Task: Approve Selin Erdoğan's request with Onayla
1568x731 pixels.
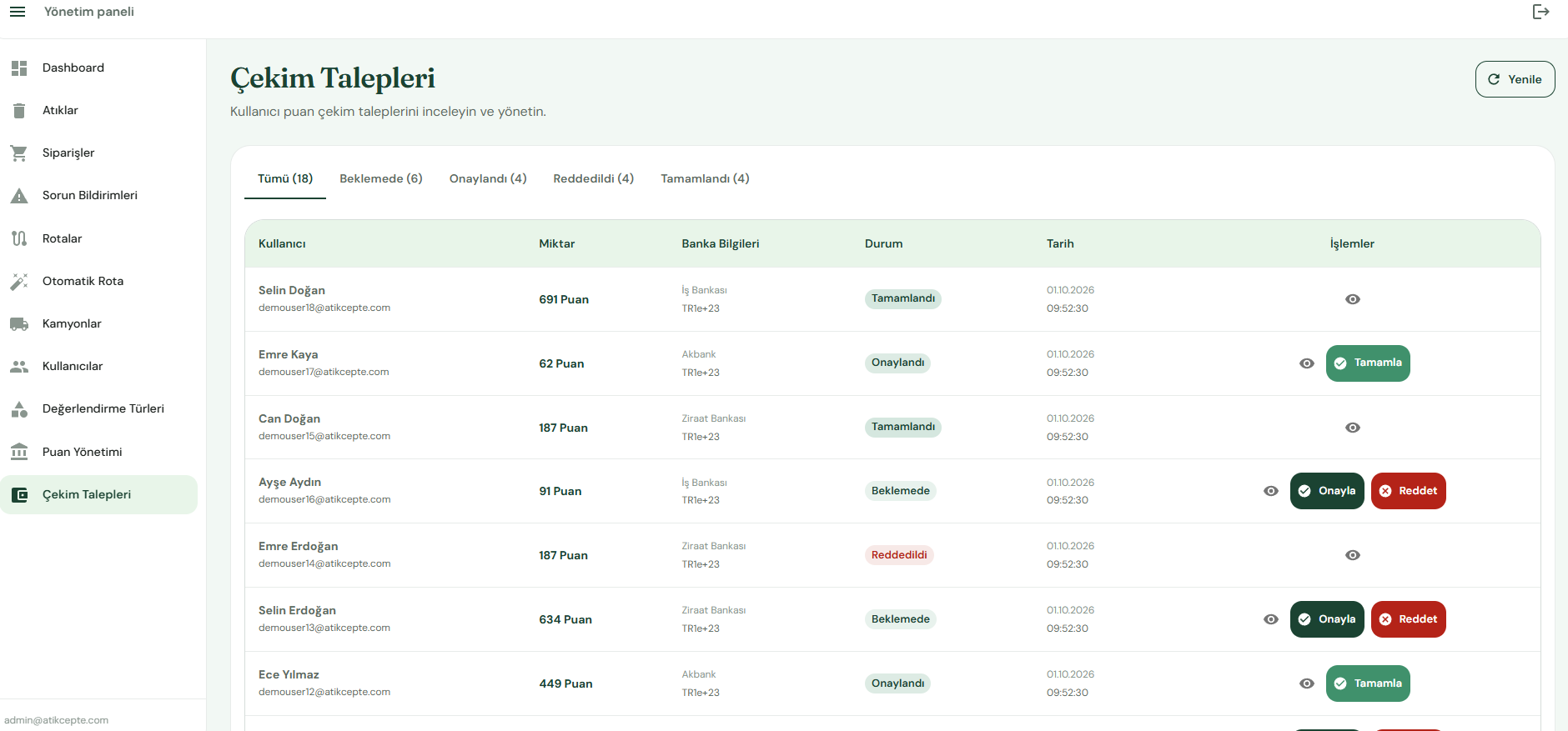Action: tap(1327, 619)
